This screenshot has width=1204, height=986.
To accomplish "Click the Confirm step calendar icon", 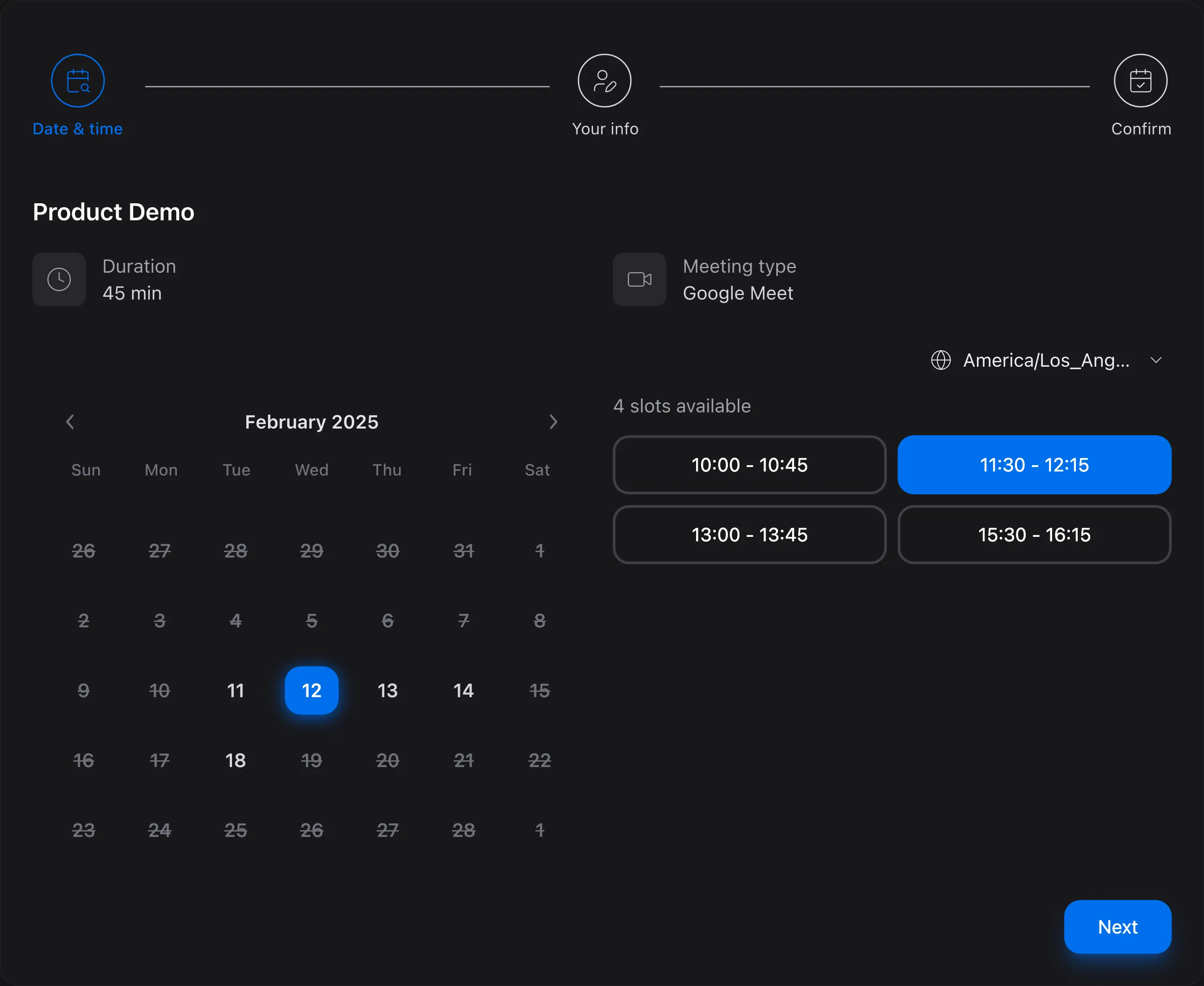I will (1140, 80).
